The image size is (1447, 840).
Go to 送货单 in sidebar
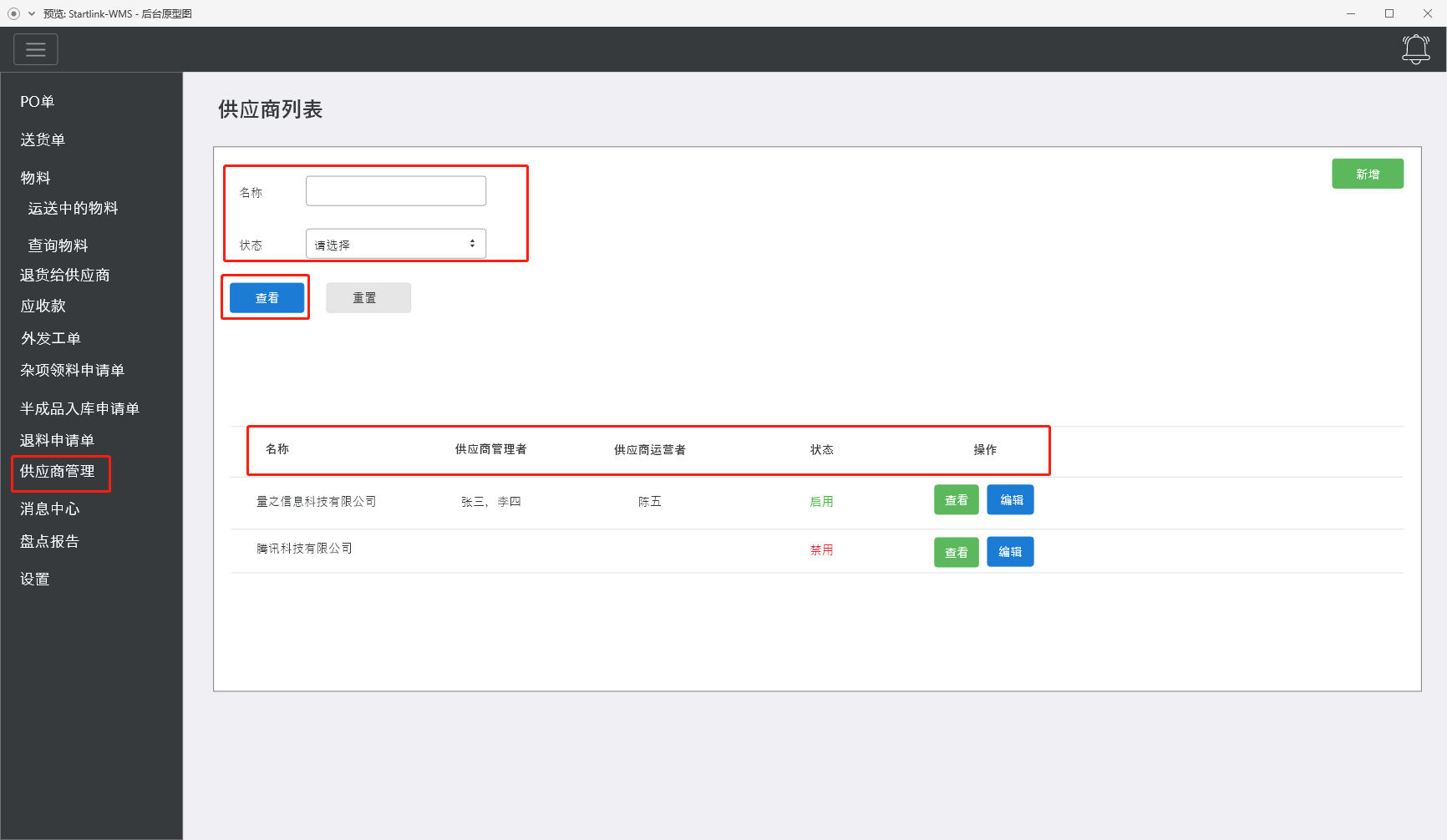click(43, 139)
